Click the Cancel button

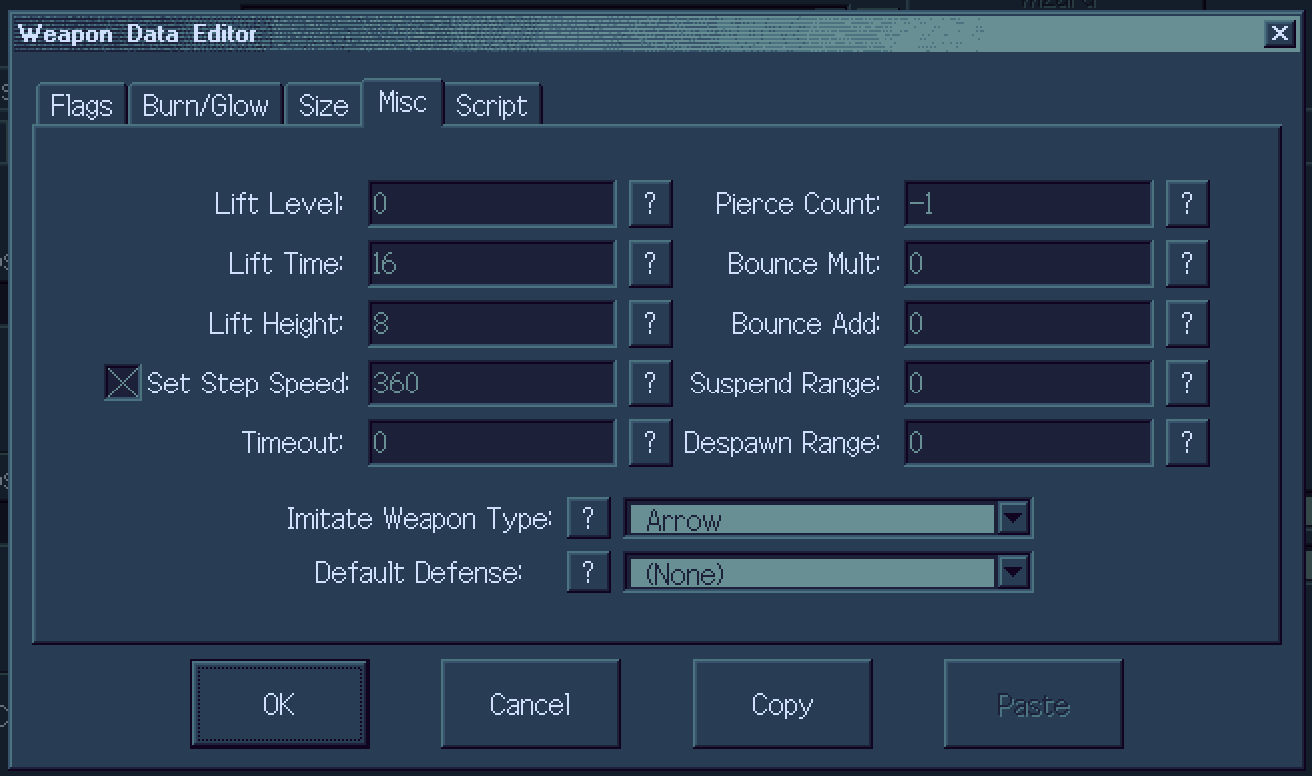[530, 704]
